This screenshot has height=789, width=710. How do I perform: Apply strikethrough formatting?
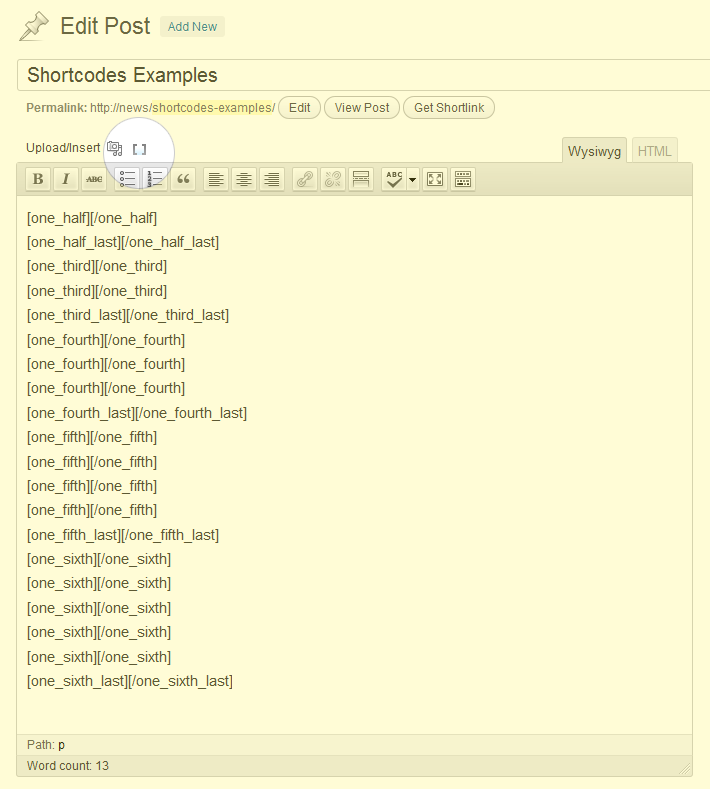pyautogui.click(x=94, y=179)
